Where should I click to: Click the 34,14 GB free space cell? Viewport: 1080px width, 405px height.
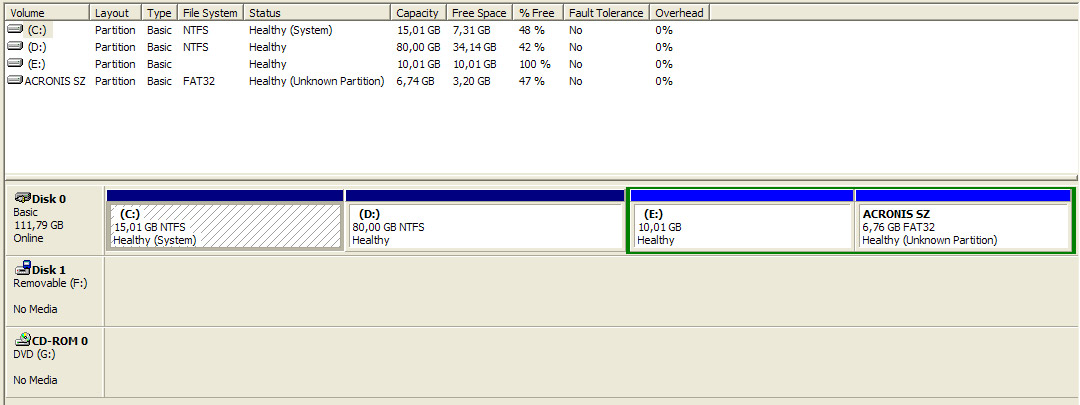click(x=474, y=47)
